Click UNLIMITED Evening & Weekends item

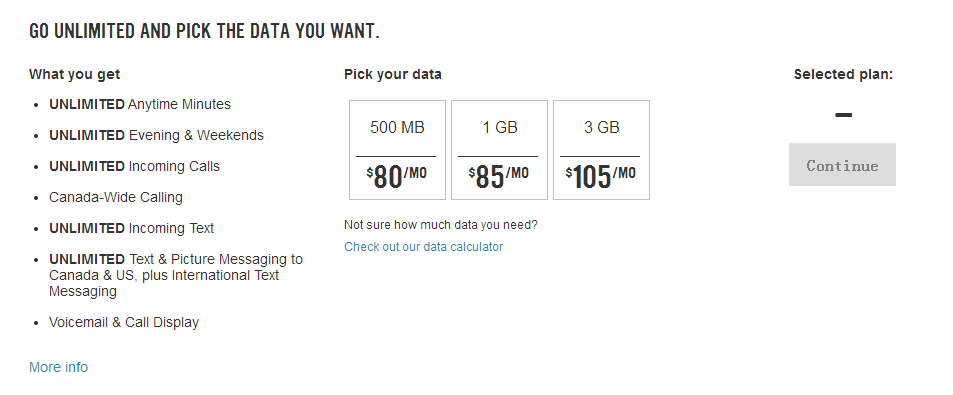pos(156,135)
